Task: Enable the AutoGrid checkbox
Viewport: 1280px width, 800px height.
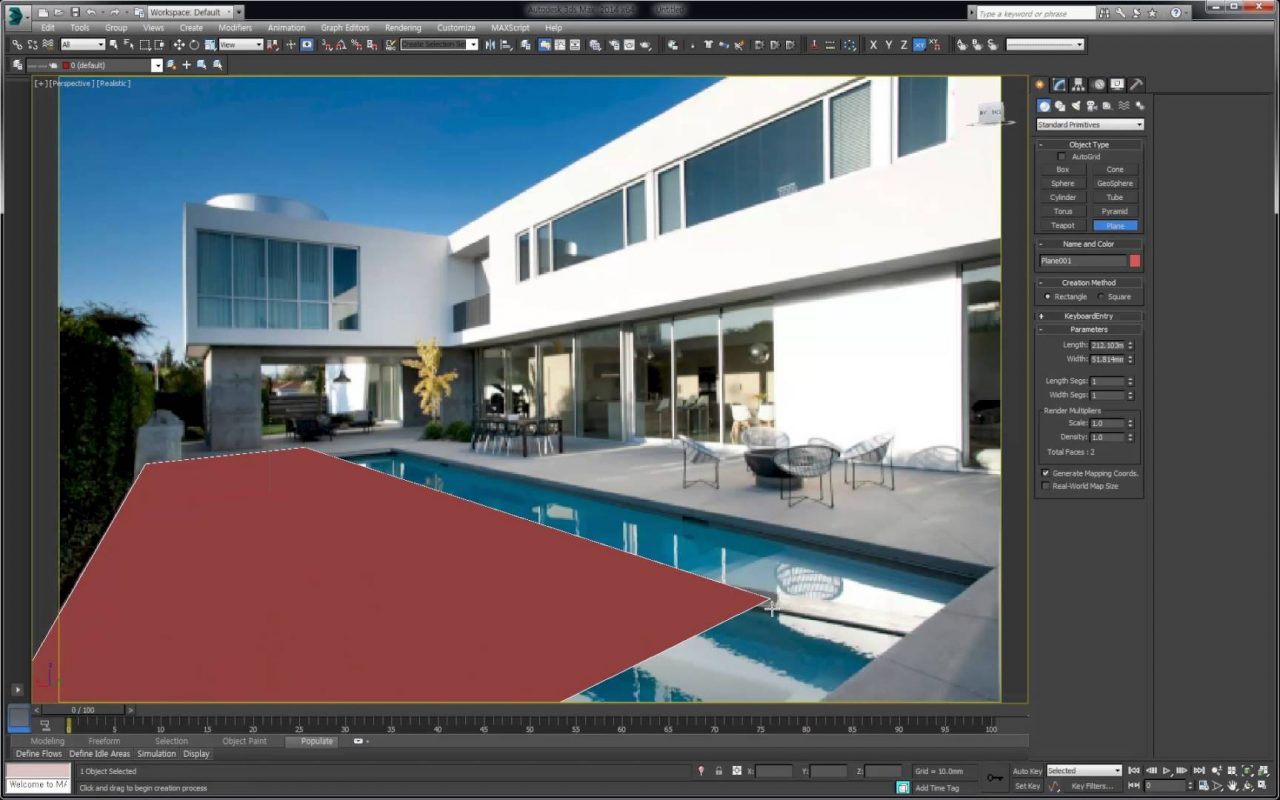Action: (x=1062, y=157)
